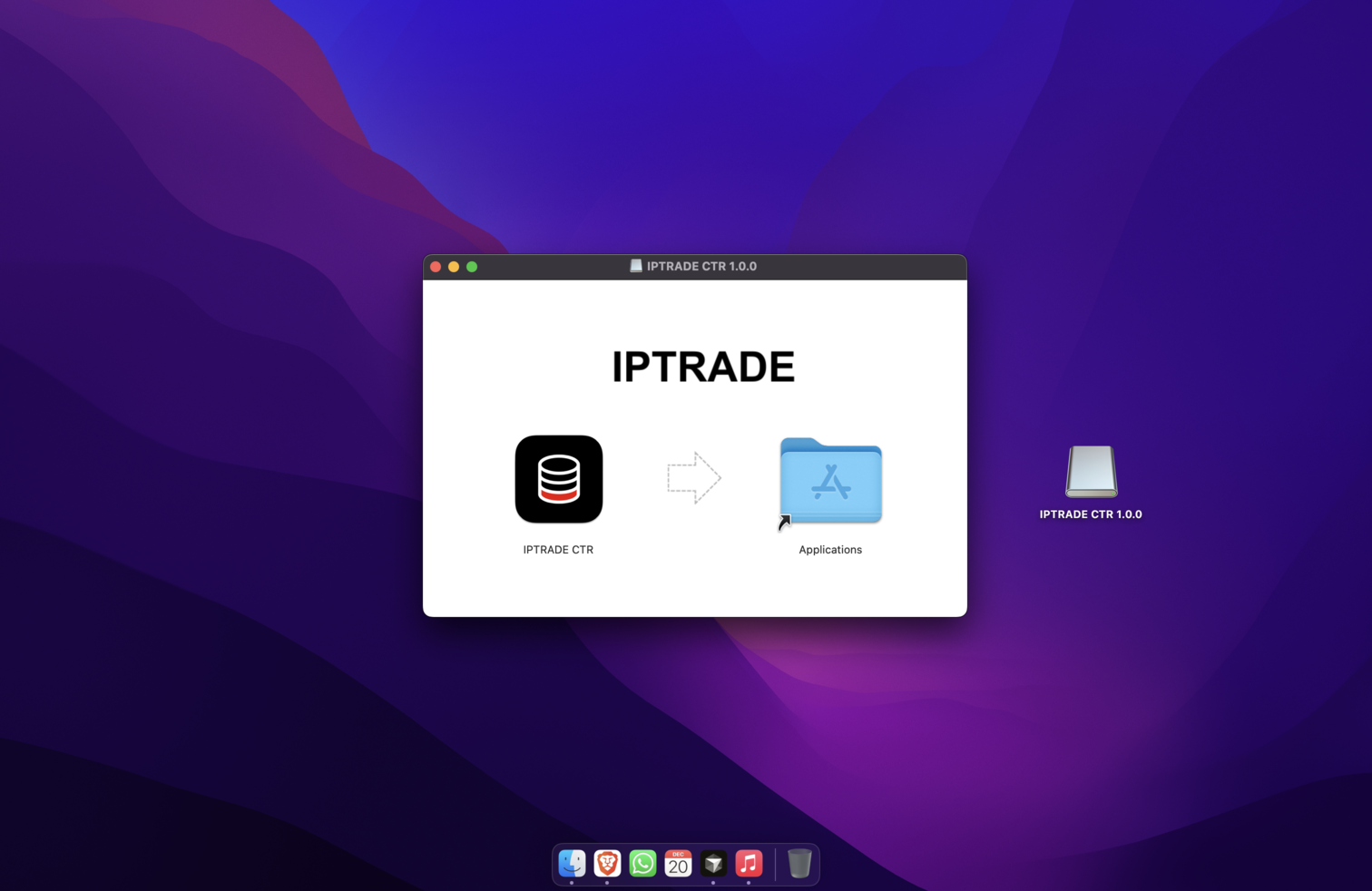The image size is (1372, 891).
Task: Open Finder from the Dock
Action: tap(571, 863)
